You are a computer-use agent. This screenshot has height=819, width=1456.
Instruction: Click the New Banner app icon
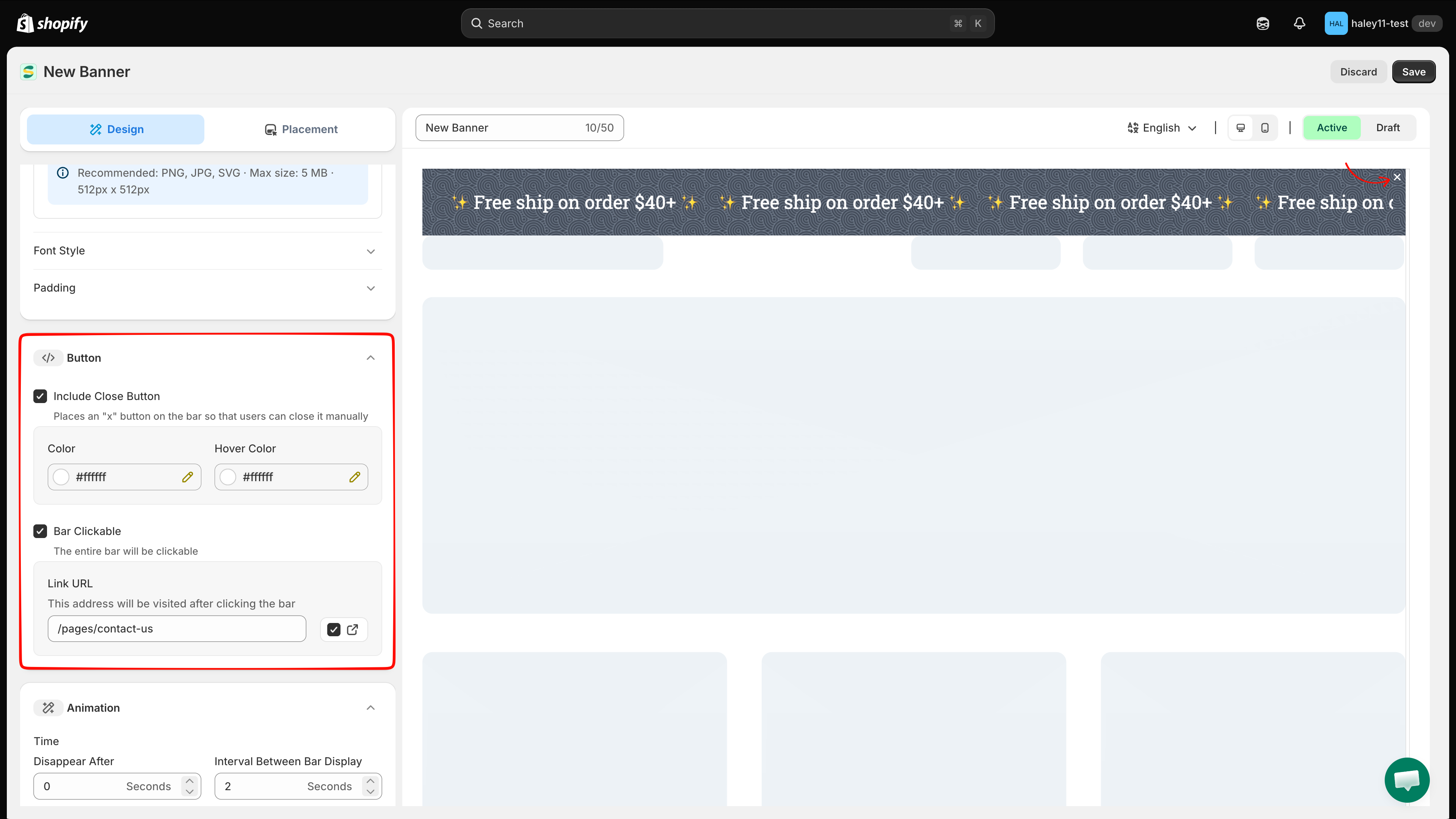(28, 72)
